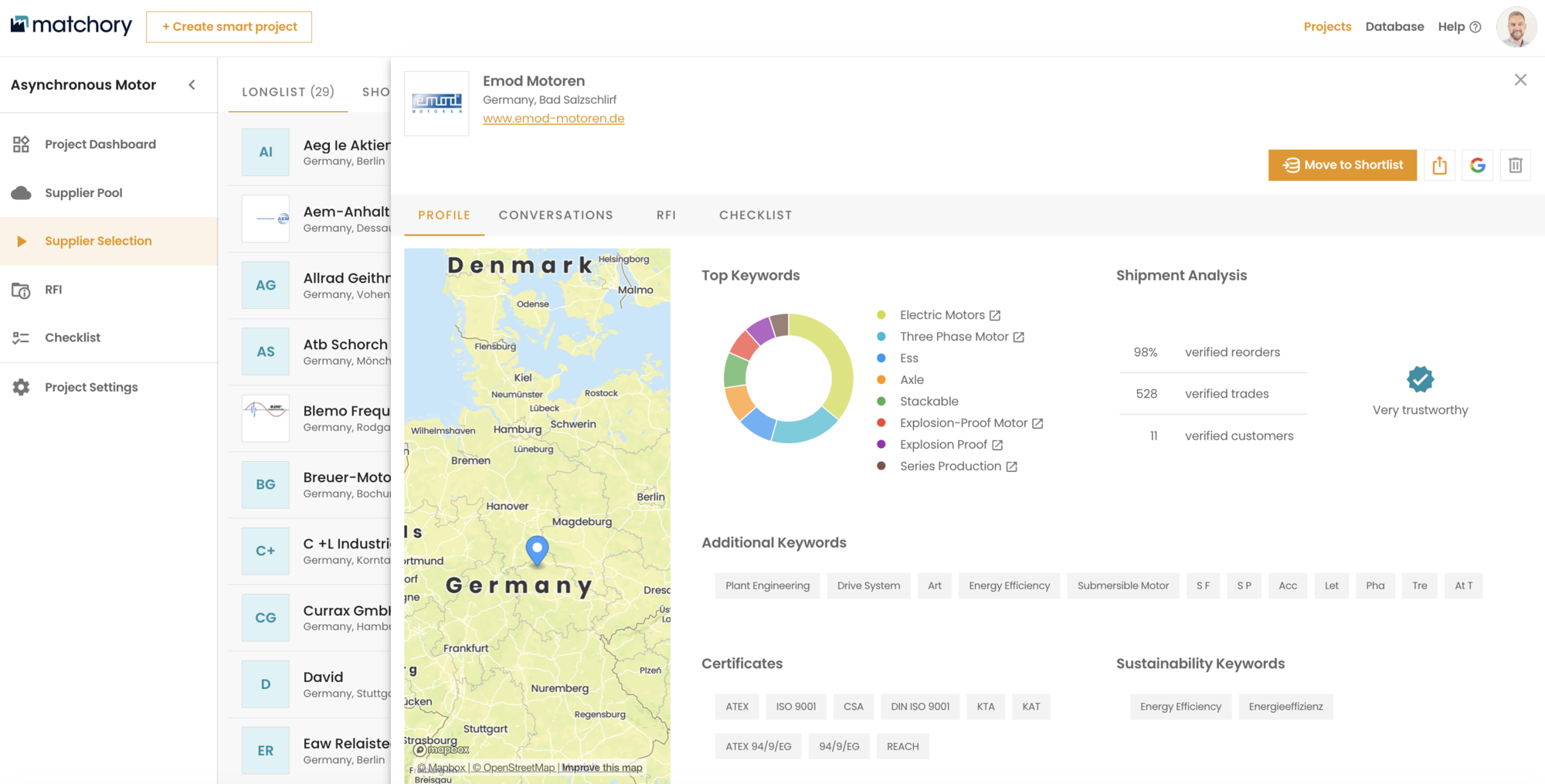This screenshot has height=784, width=1545.
Task: Click Move to Shortlist button
Action: (x=1343, y=165)
